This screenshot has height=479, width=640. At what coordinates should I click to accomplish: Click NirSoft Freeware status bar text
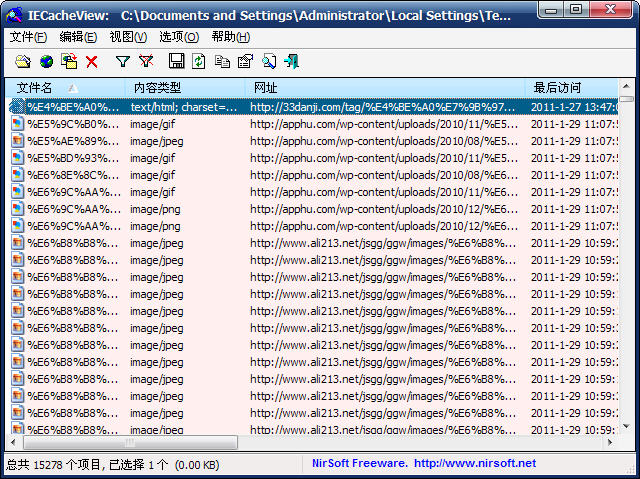tap(360, 463)
